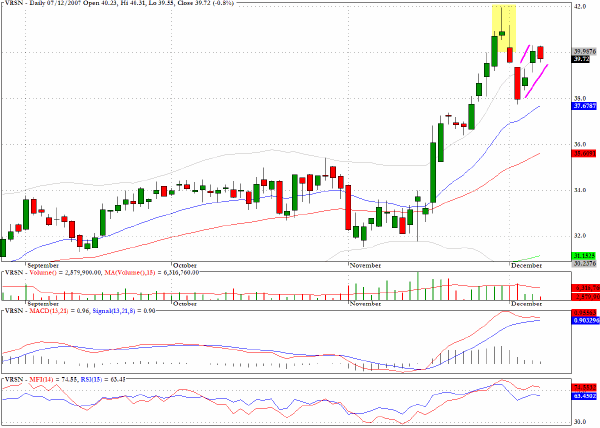Click the red '35.6091' moving average tag
This screenshot has height=428, width=600.
coord(584,153)
